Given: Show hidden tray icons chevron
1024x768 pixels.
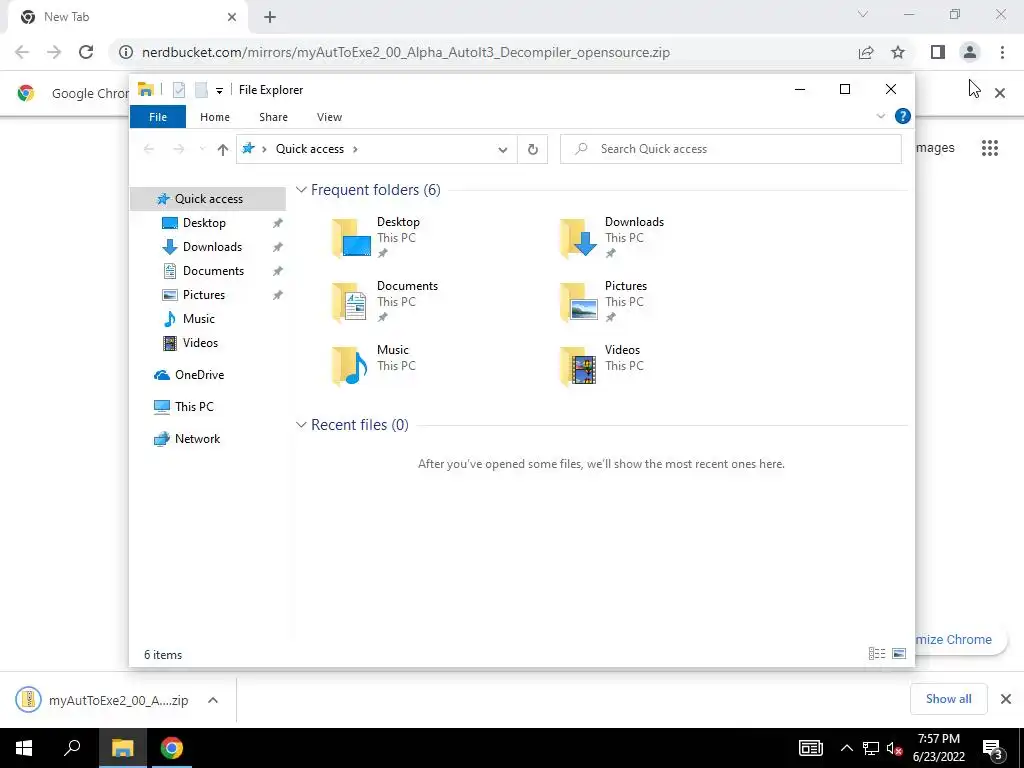Looking at the screenshot, I should point(846,748).
